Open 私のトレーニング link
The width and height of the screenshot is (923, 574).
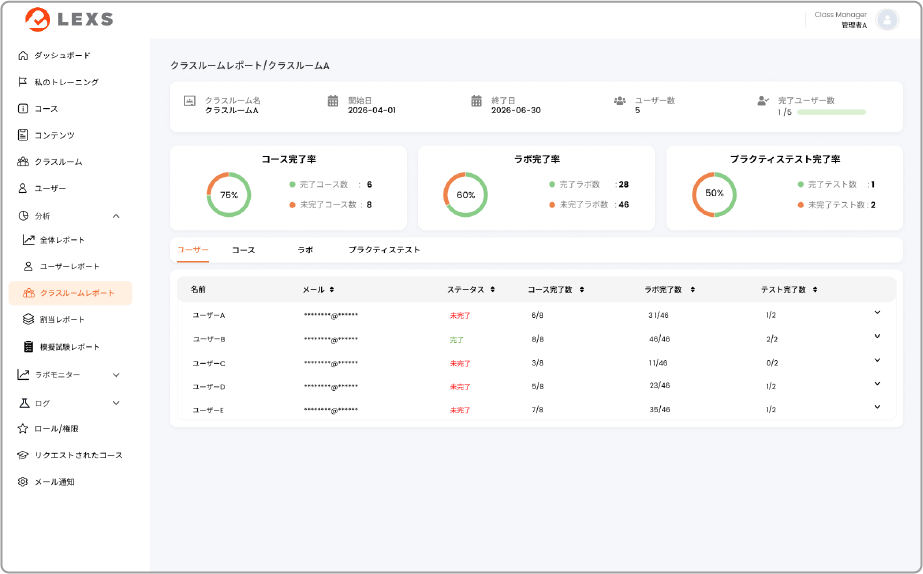point(66,82)
